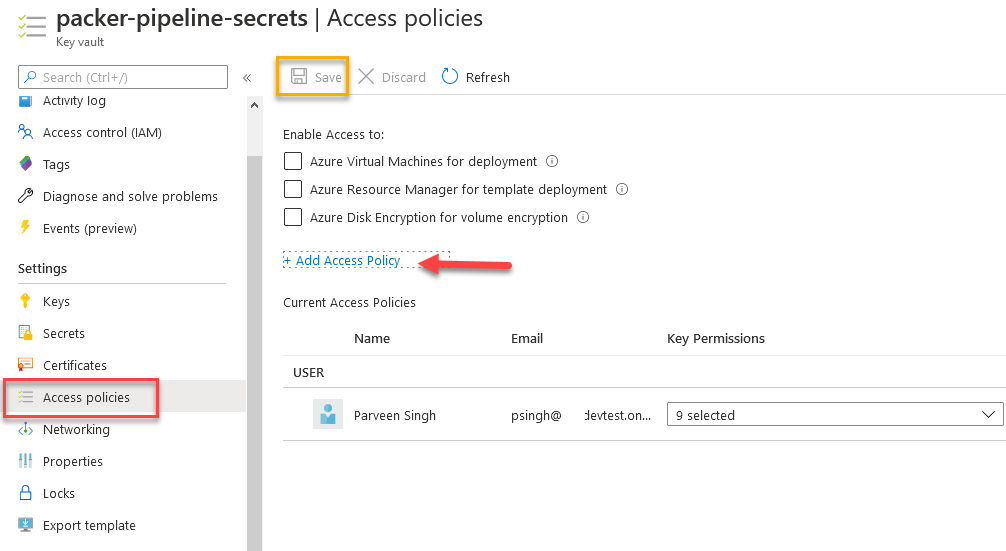Enable Azure Virtual Machines for deployment
The width and height of the screenshot is (1006, 551).
[293, 161]
